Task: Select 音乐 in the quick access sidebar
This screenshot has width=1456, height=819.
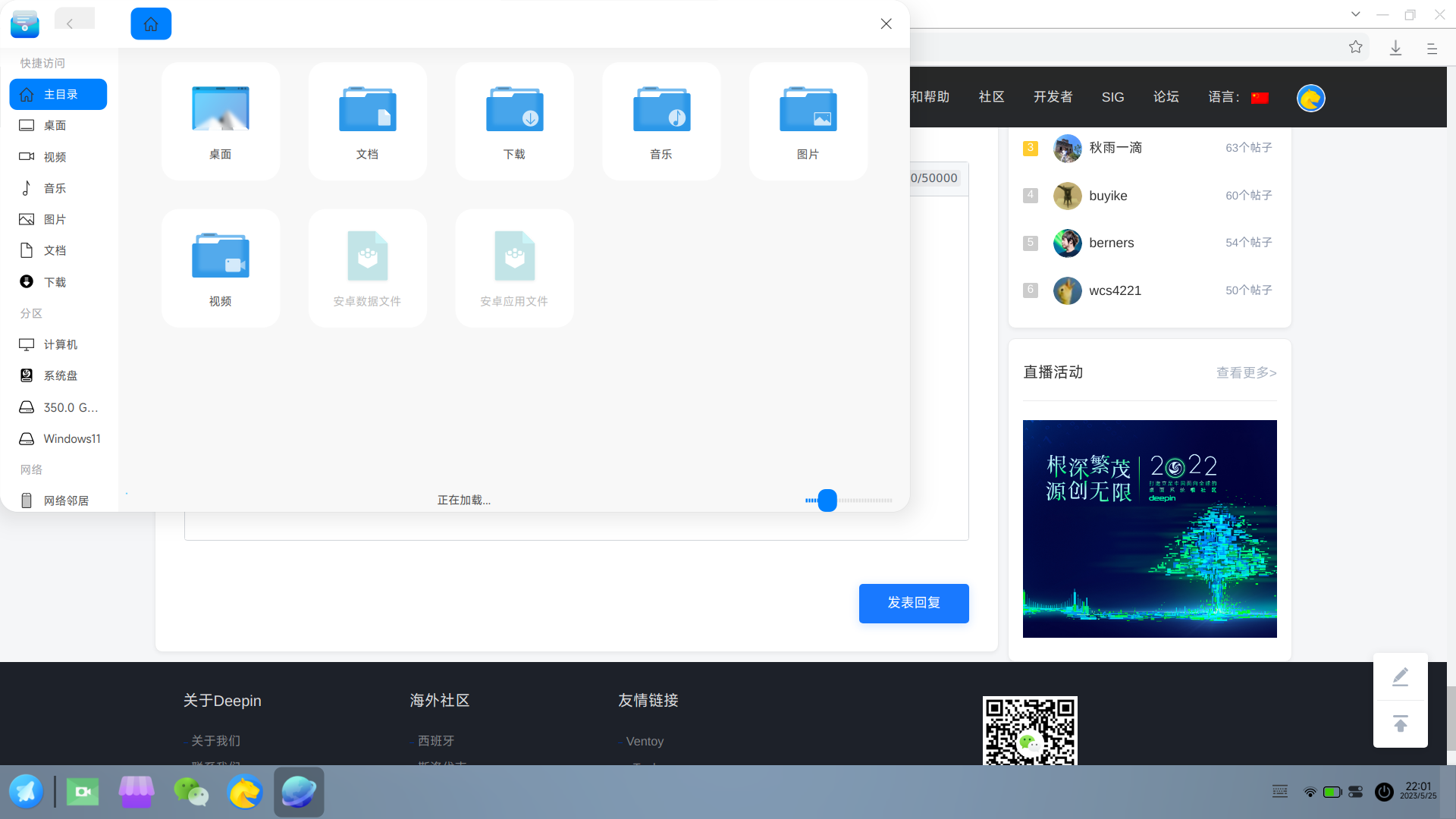Action: 55,187
